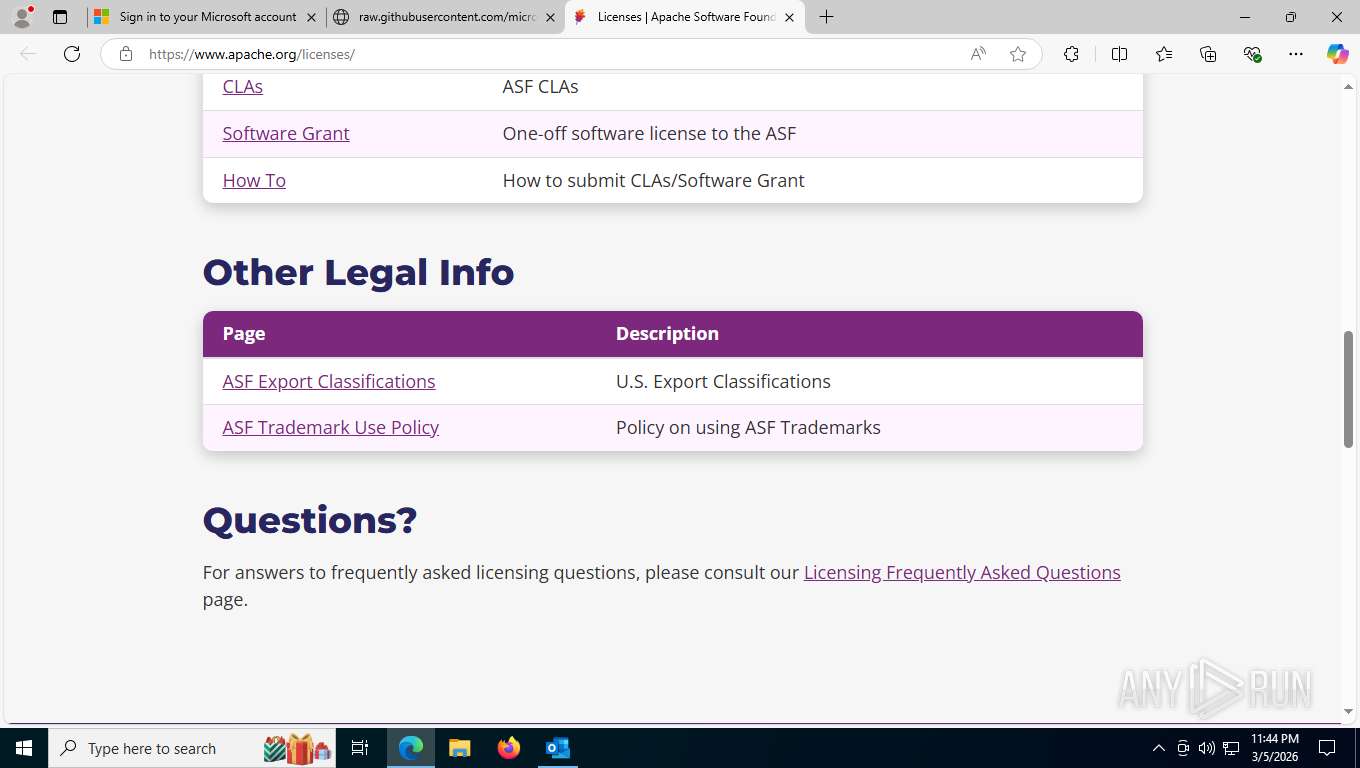Screen dimensions: 1360x768
Task: Follow the How To link
Action: tap(254, 181)
